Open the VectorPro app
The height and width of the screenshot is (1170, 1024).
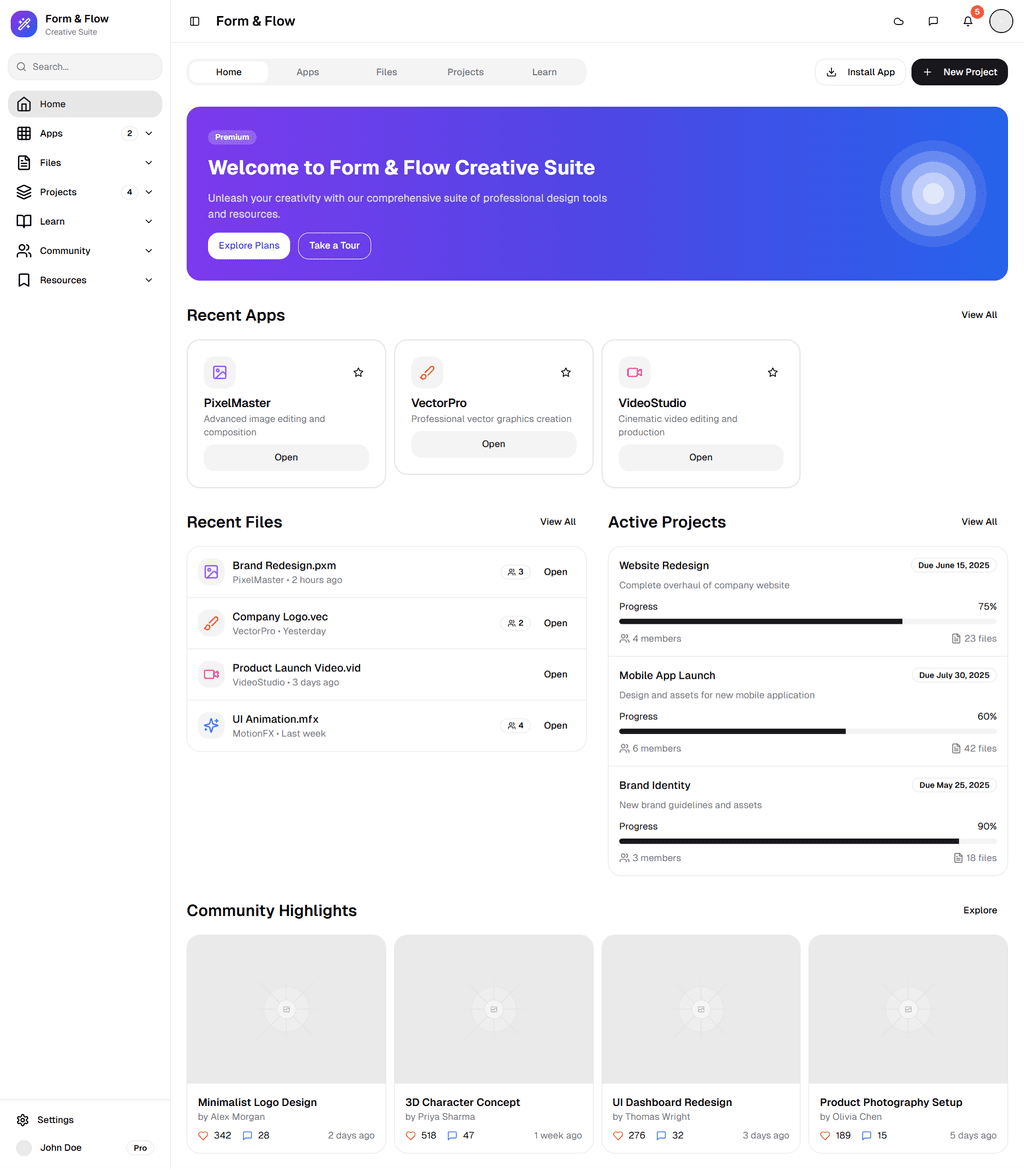[493, 444]
